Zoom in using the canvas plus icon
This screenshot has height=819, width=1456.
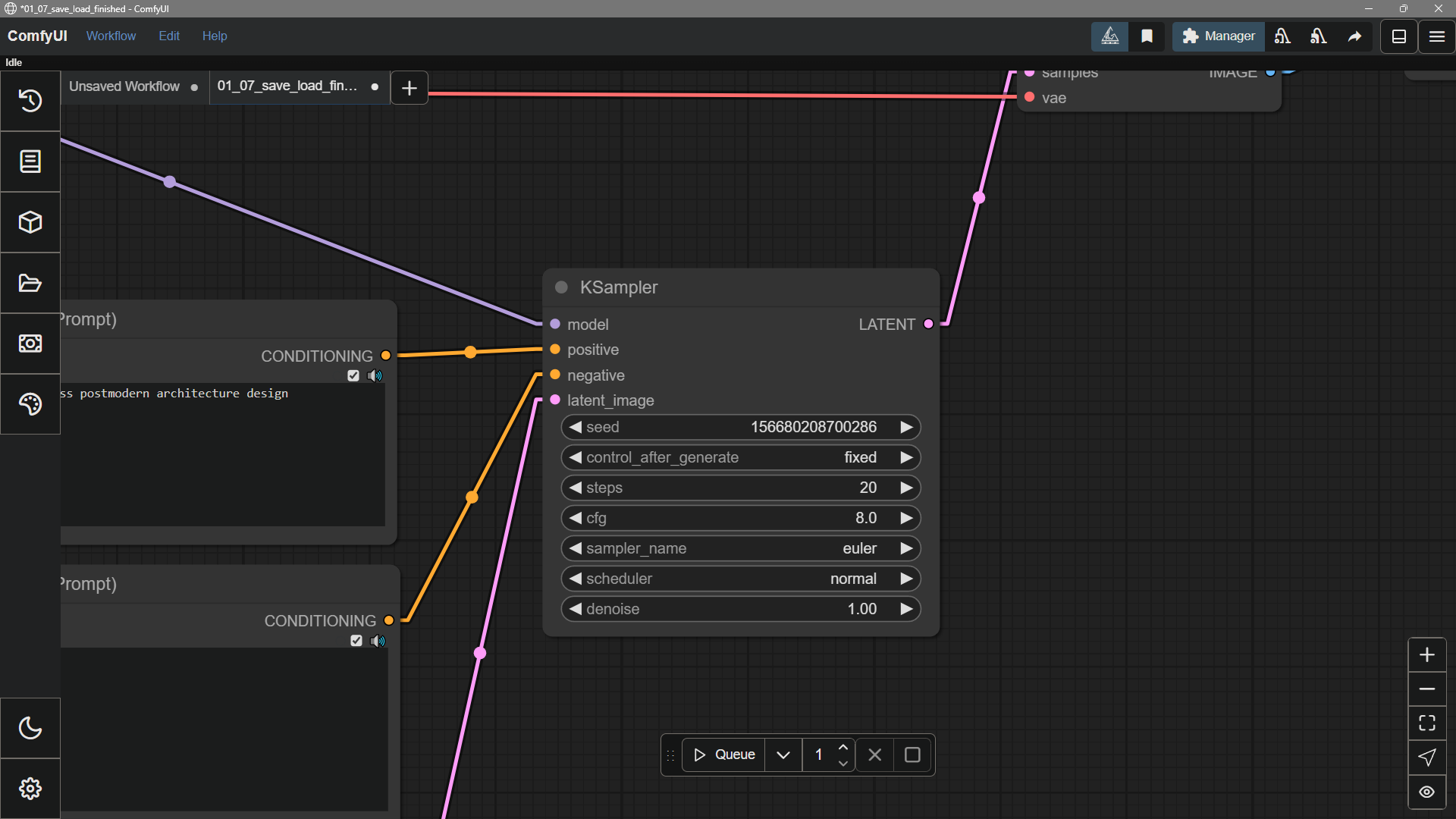pyautogui.click(x=1427, y=654)
